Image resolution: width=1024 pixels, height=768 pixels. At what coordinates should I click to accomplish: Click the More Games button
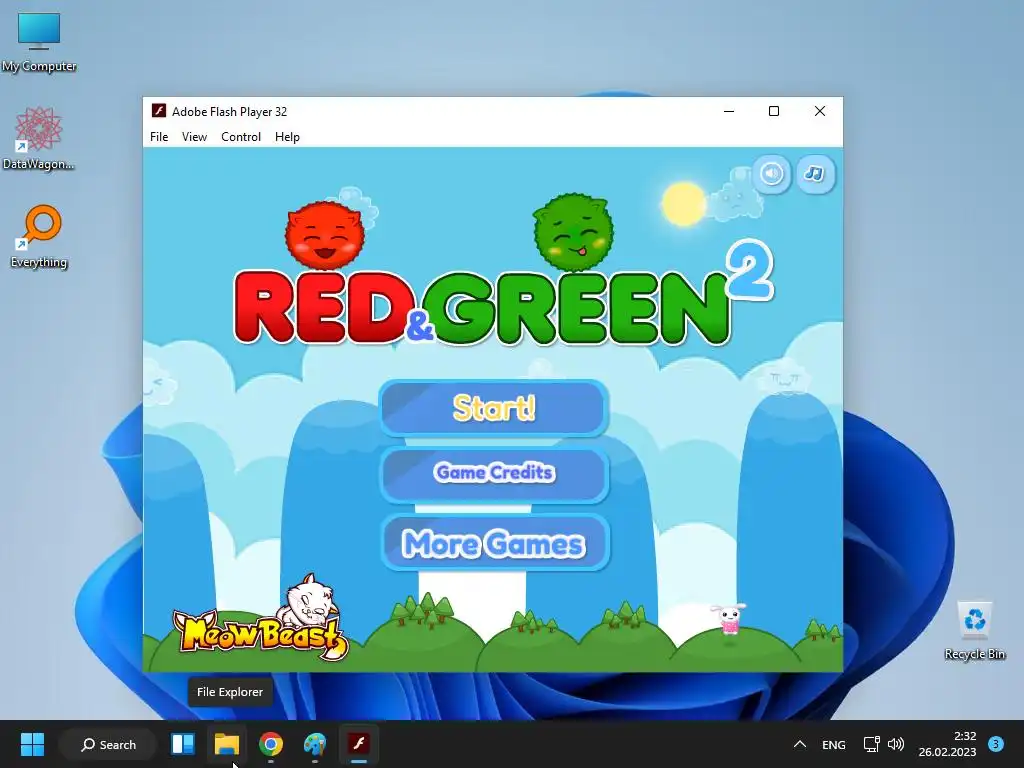pyautogui.click(x=494, y=543)
